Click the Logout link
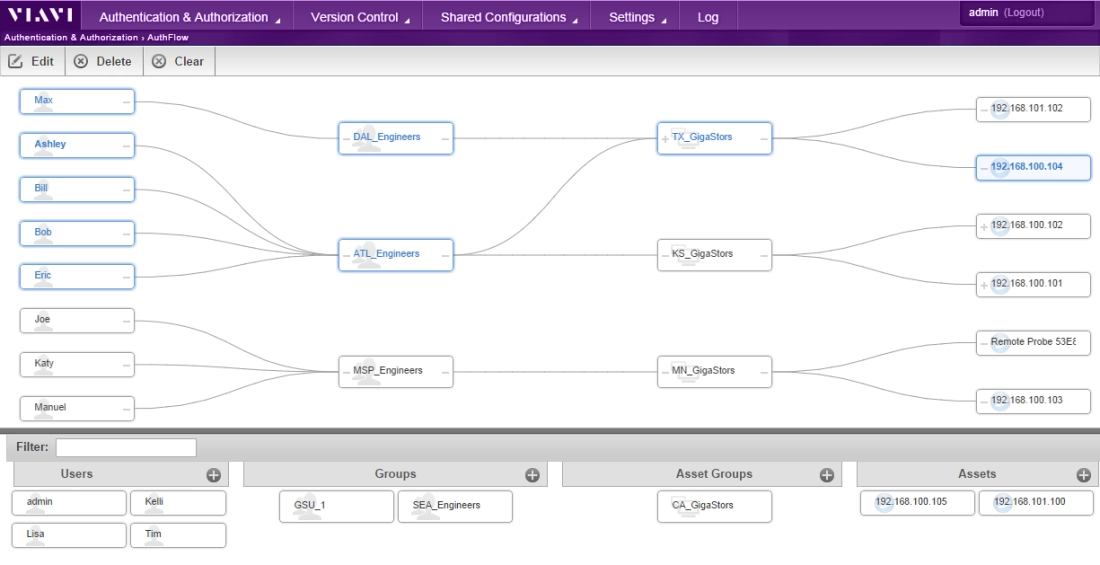This screenshot has width=1100, height=565. (x=1023, y=13)
